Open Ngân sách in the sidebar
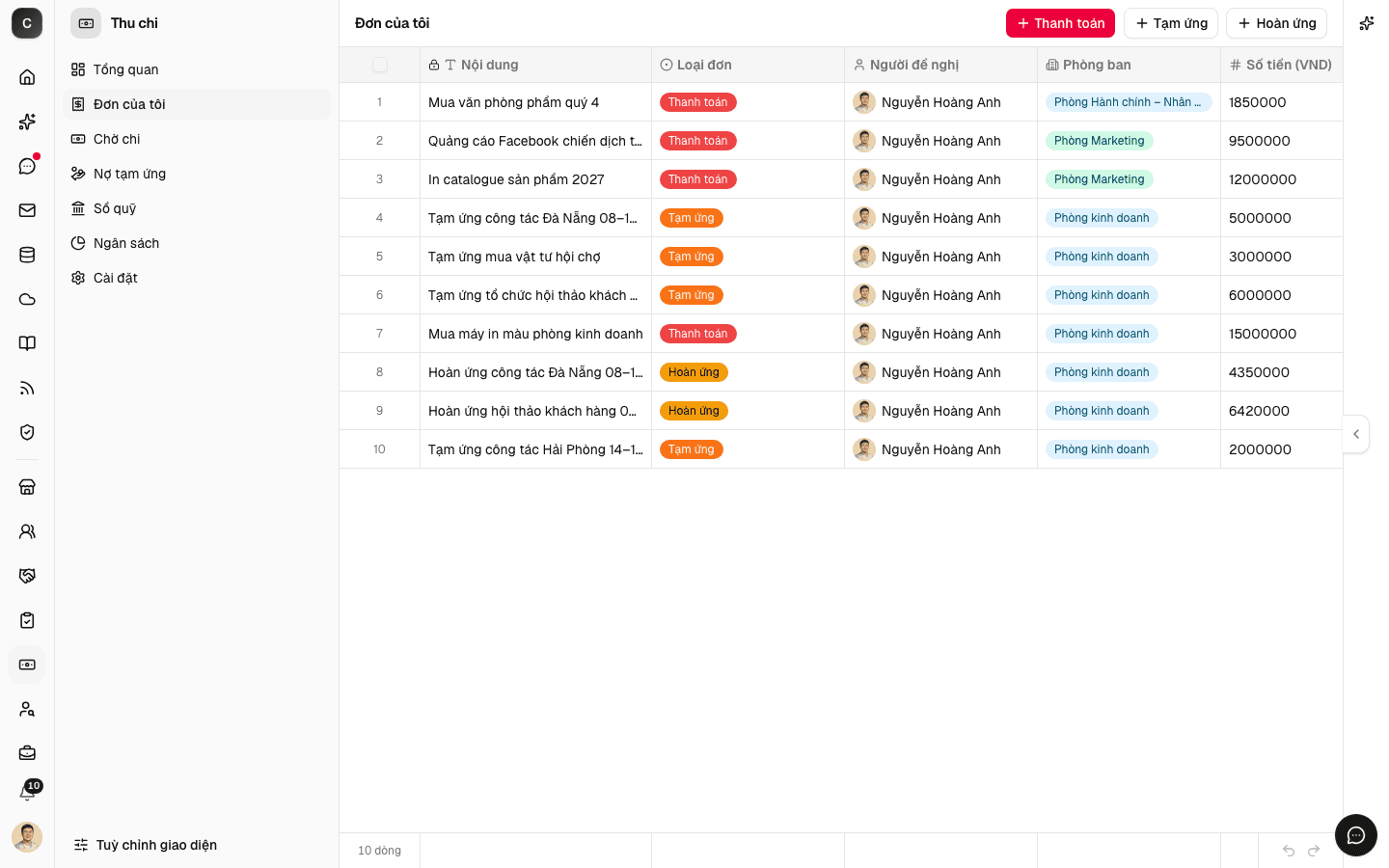The height and width of the screenshot is (868, 1389). [x=197, y=243]
